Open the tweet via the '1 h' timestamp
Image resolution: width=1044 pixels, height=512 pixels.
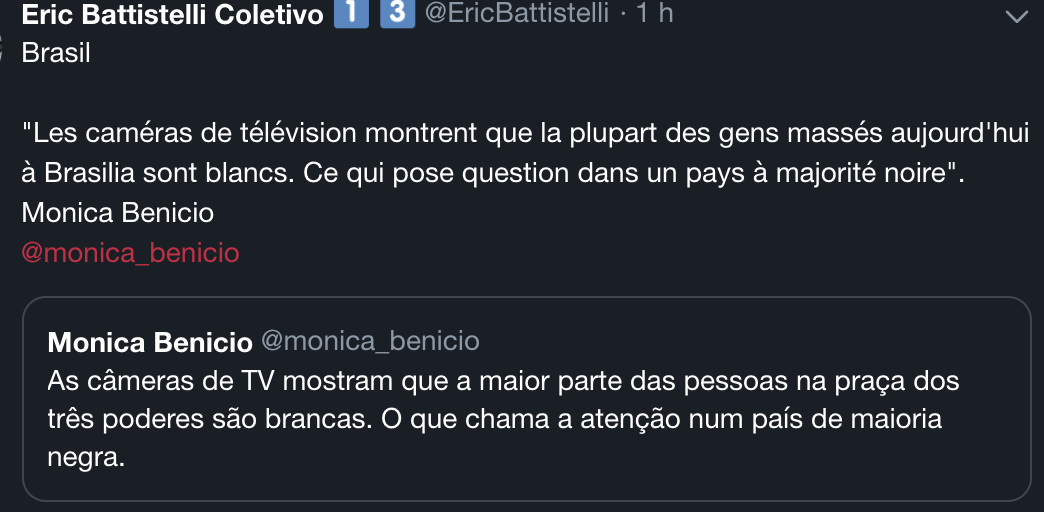[654, 14]
